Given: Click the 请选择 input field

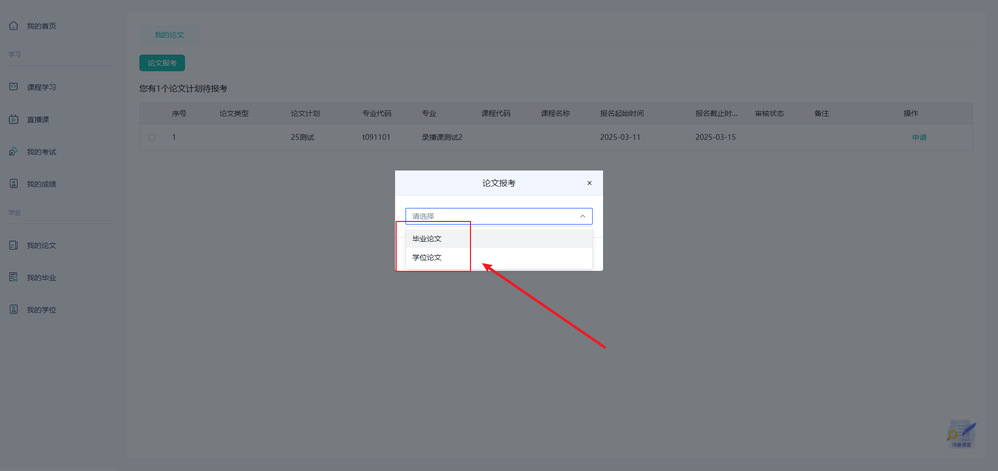Looking at the screenshot, I should 490,216.
